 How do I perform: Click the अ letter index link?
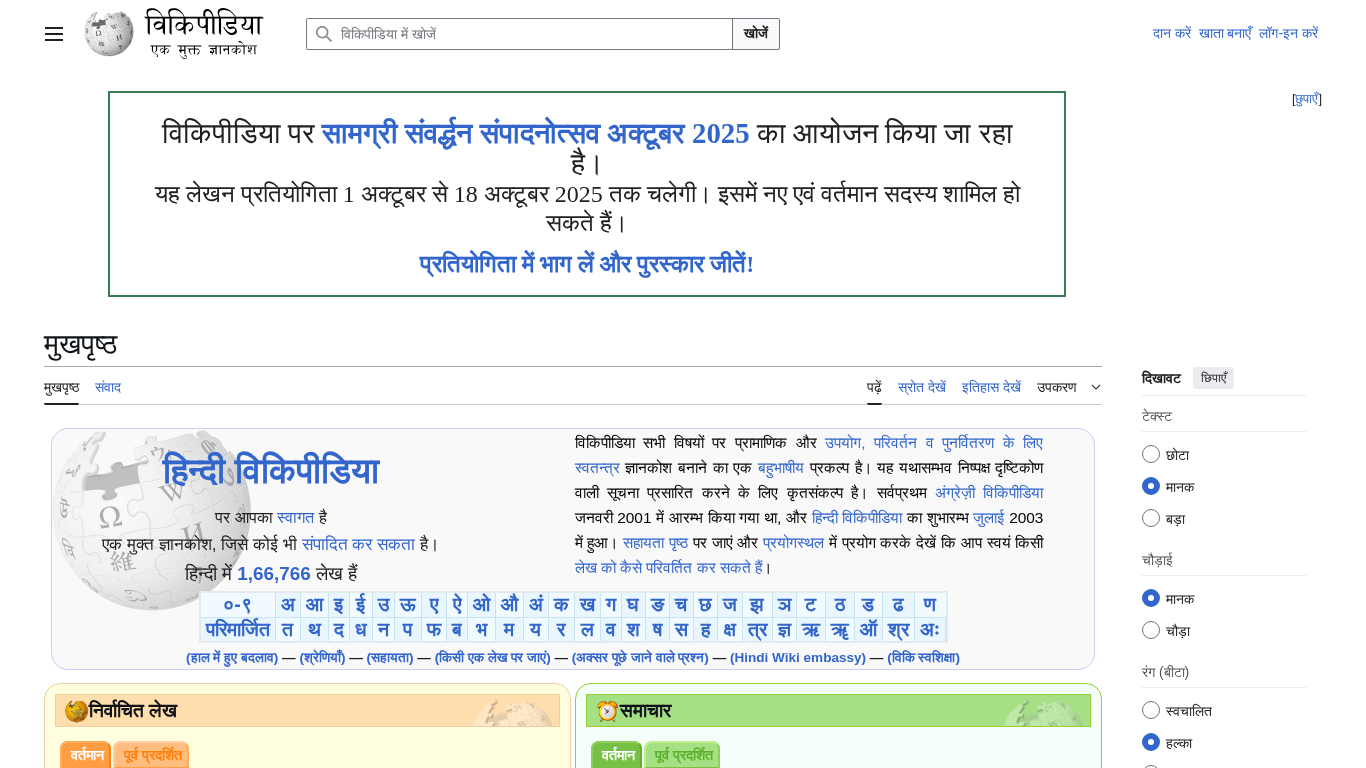pos(288,604)
